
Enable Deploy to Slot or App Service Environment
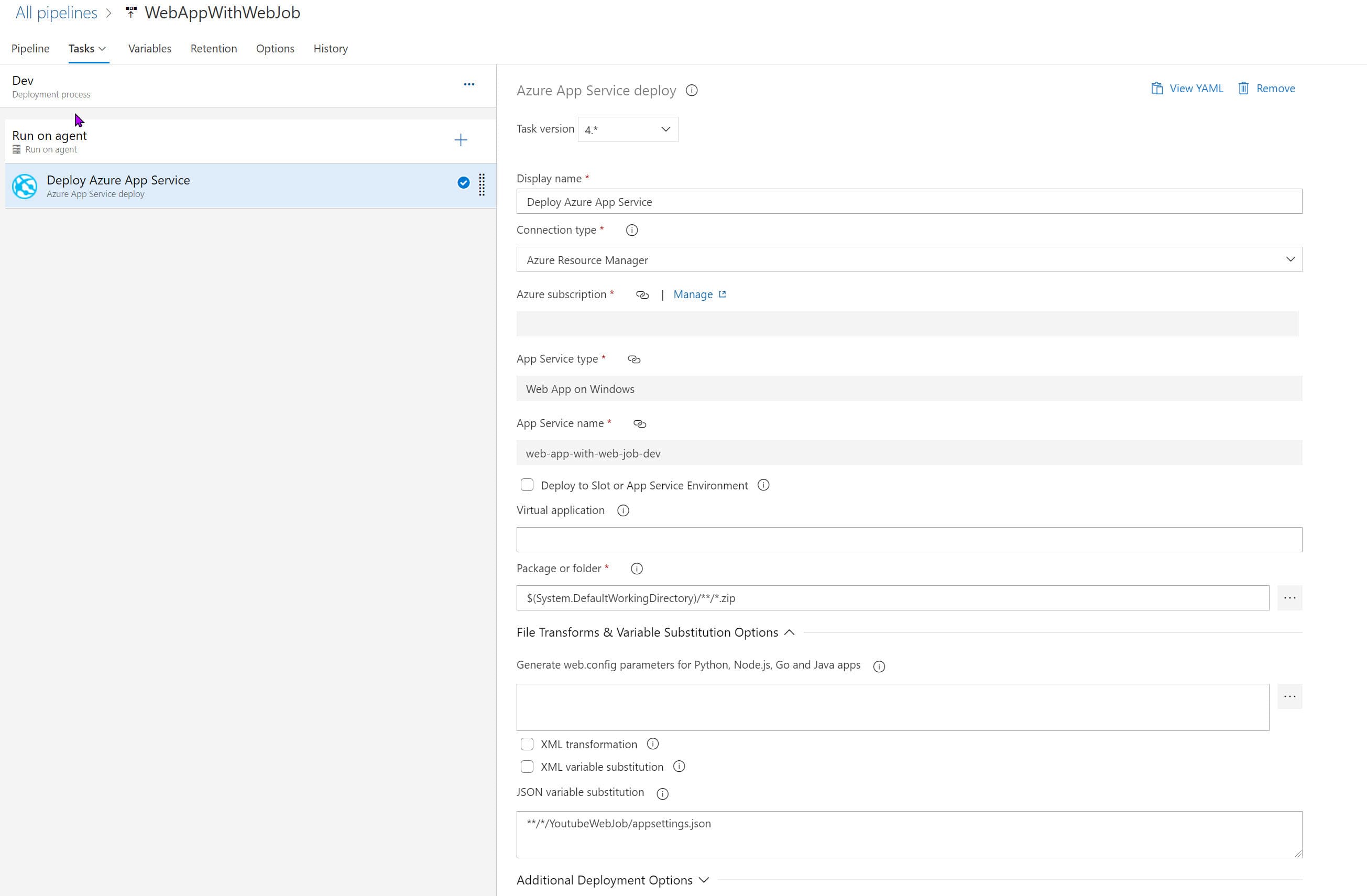click(527, 485)
